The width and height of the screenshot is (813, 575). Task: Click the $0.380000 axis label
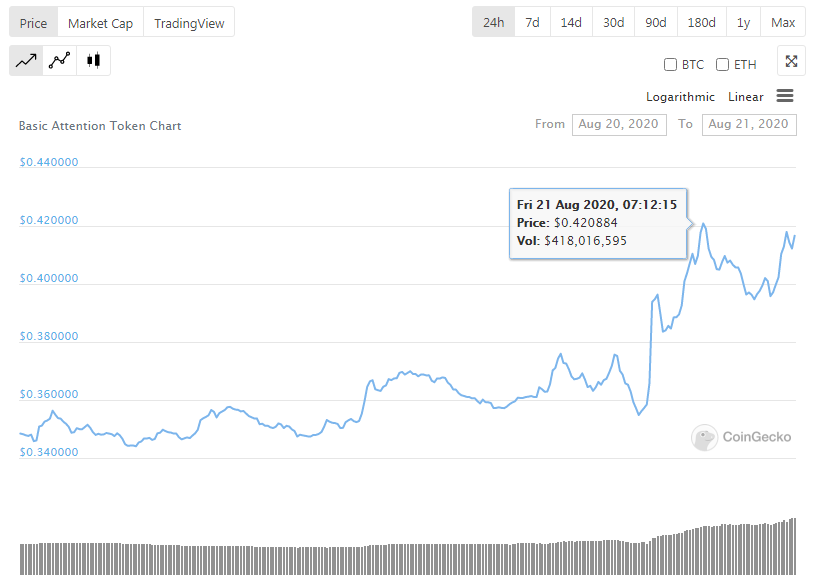[x=49, y=336]
